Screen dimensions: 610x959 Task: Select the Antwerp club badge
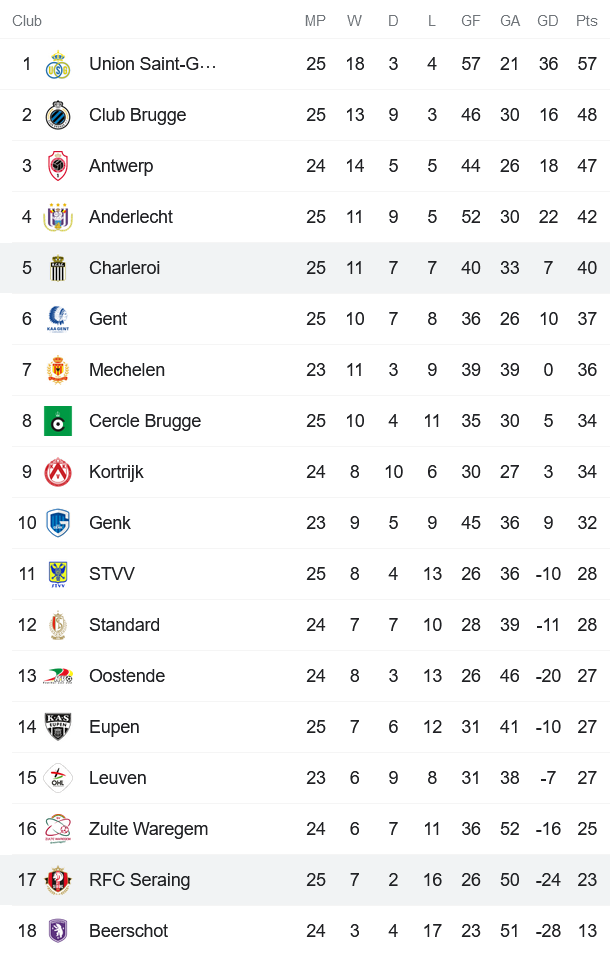(x=58, y=165)
